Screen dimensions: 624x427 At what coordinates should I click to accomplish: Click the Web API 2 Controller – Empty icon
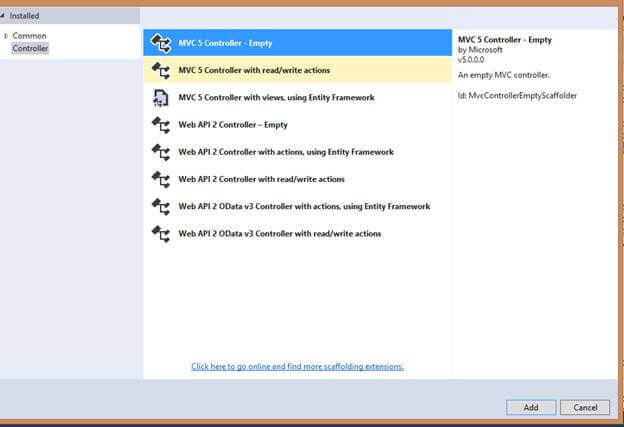(161, 125)
